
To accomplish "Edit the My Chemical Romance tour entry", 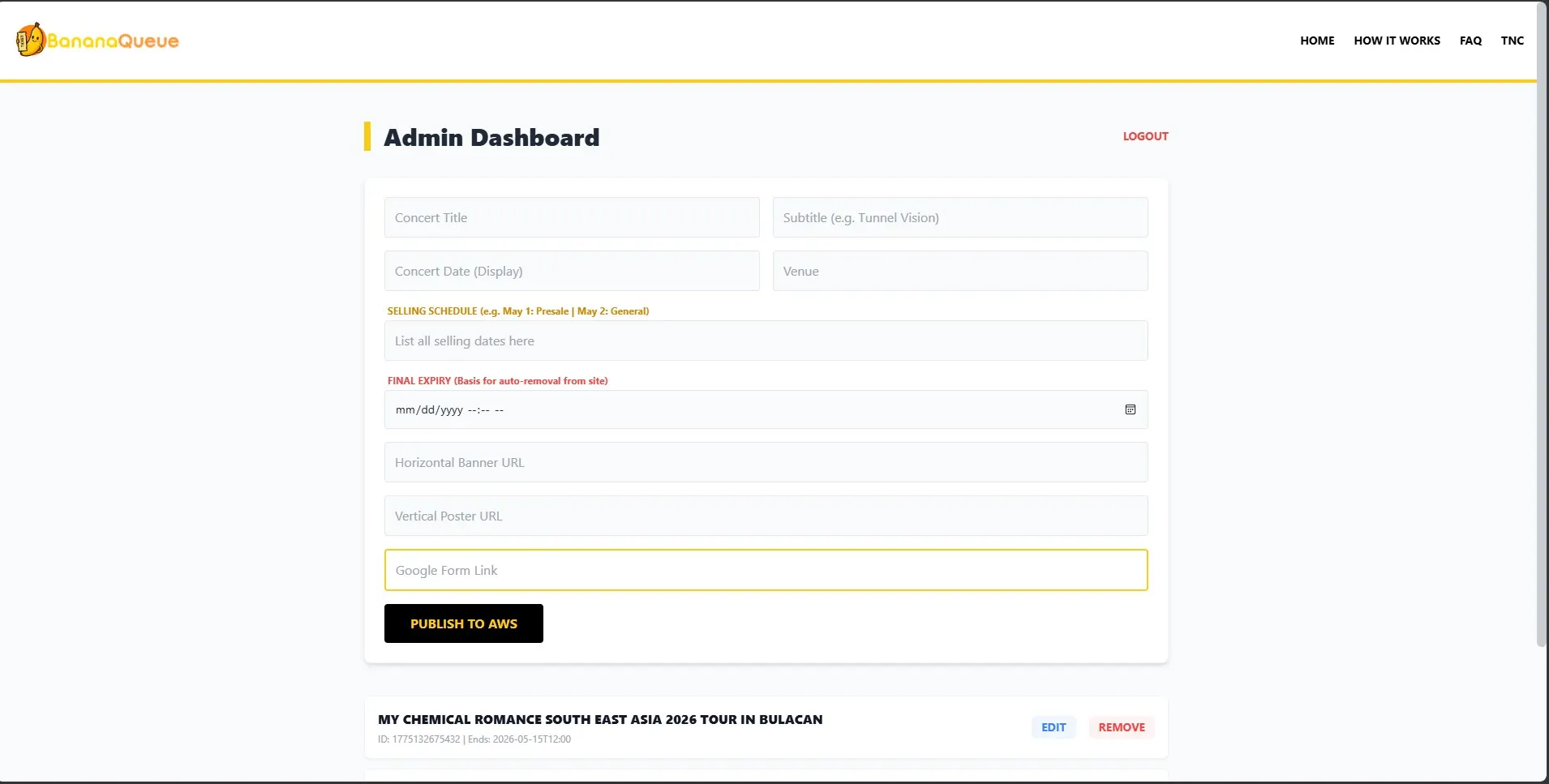I will (1053, 727).
